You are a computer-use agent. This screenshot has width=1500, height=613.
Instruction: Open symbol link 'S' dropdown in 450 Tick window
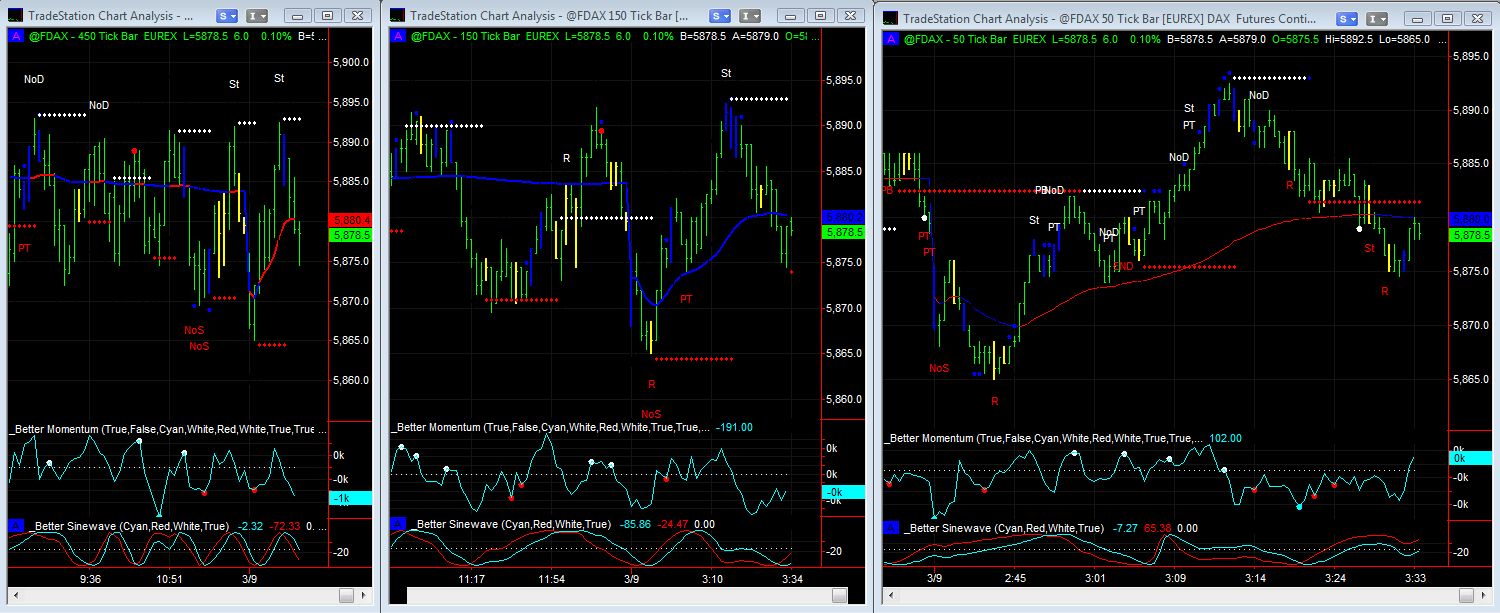click(x=227, y=16)
